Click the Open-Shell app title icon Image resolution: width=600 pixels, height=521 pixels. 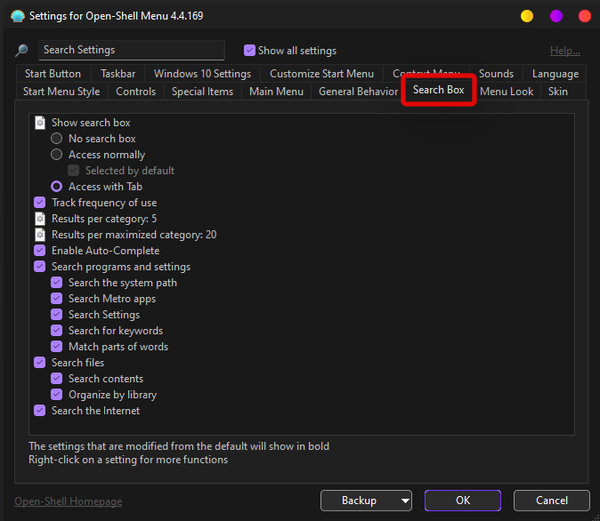coord(16,15)
